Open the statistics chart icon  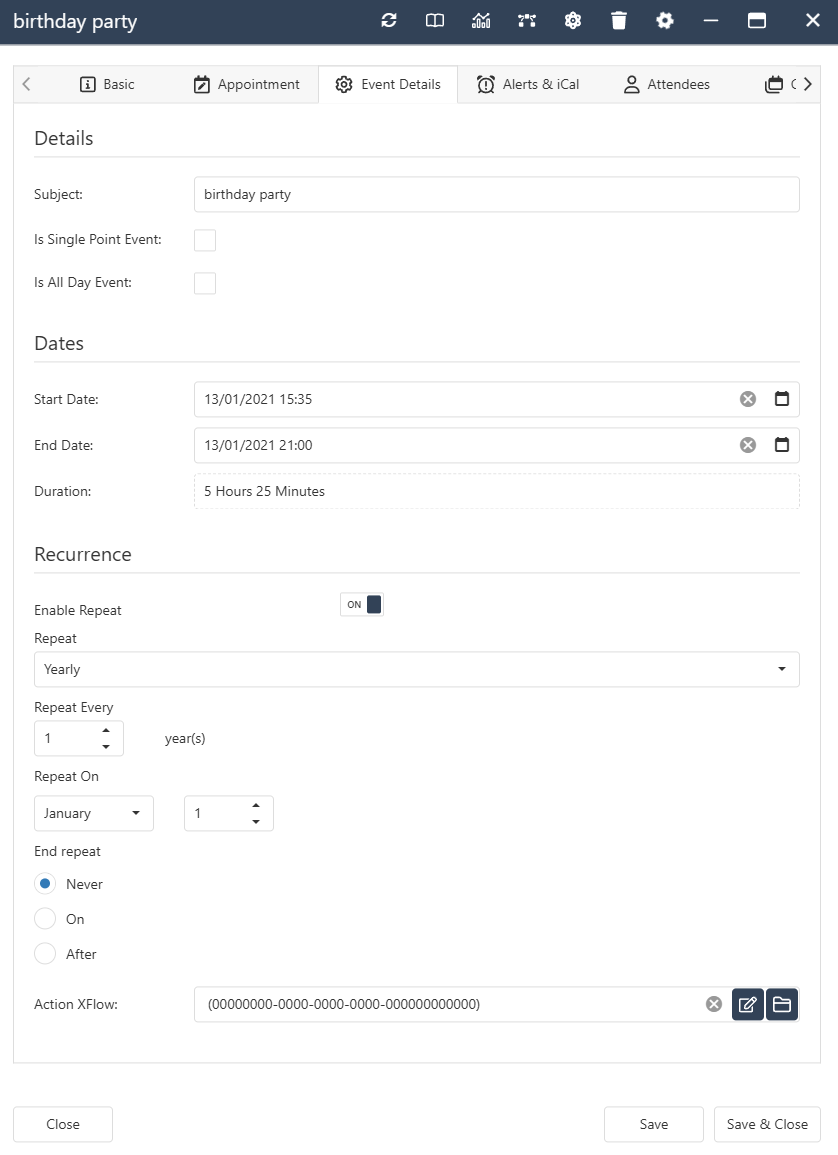click(481, 20)
